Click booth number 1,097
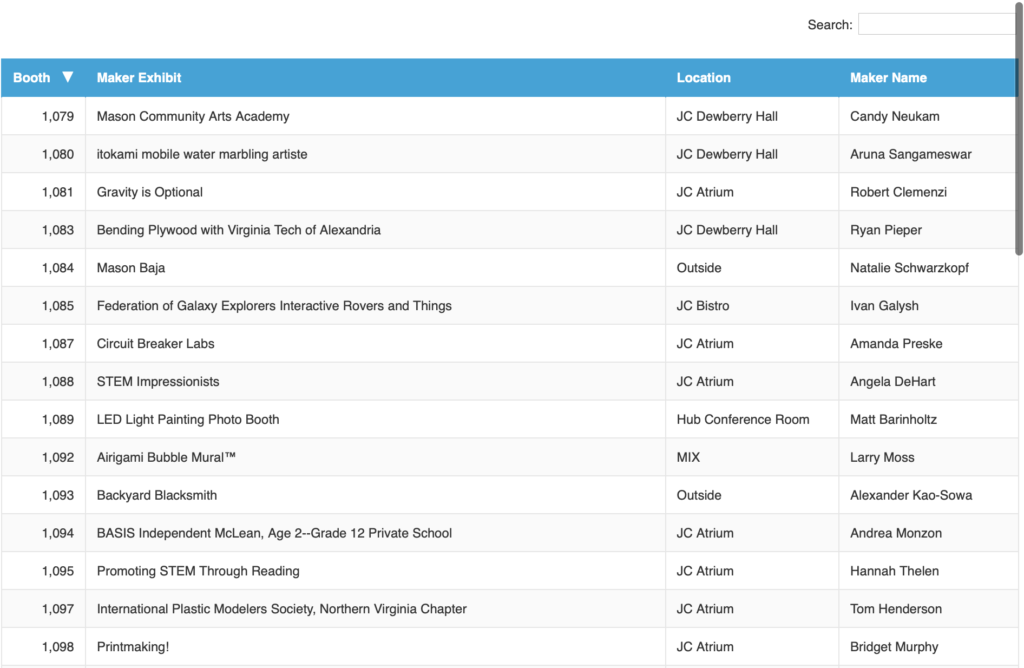 (57, 609)
